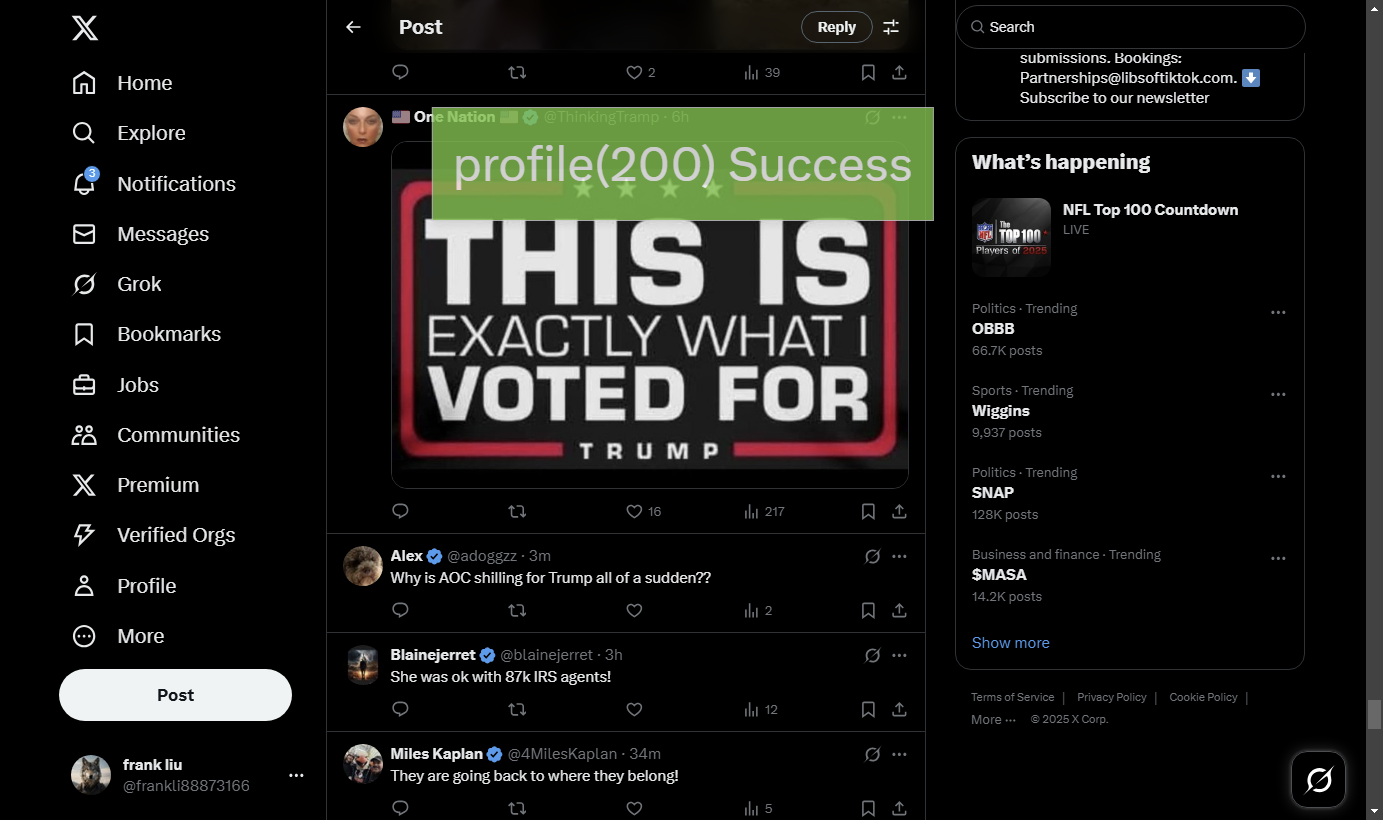This screenshot has height=820, width=1383.
Task: Open more options on Alex's reply
Action: coord(899,556)
